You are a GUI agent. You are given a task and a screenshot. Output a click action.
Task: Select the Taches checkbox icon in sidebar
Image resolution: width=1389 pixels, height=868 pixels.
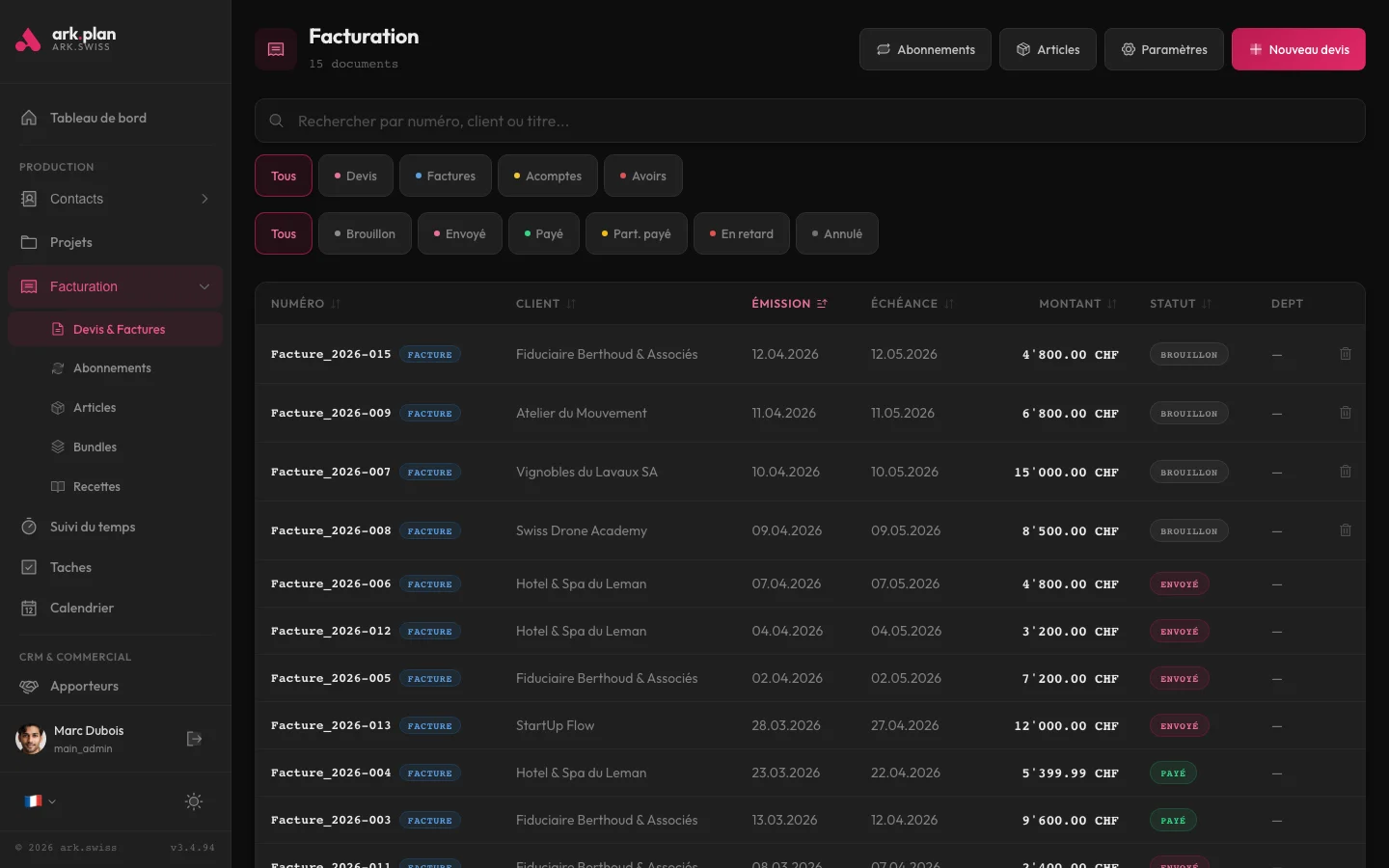click(x=30, y=567)
